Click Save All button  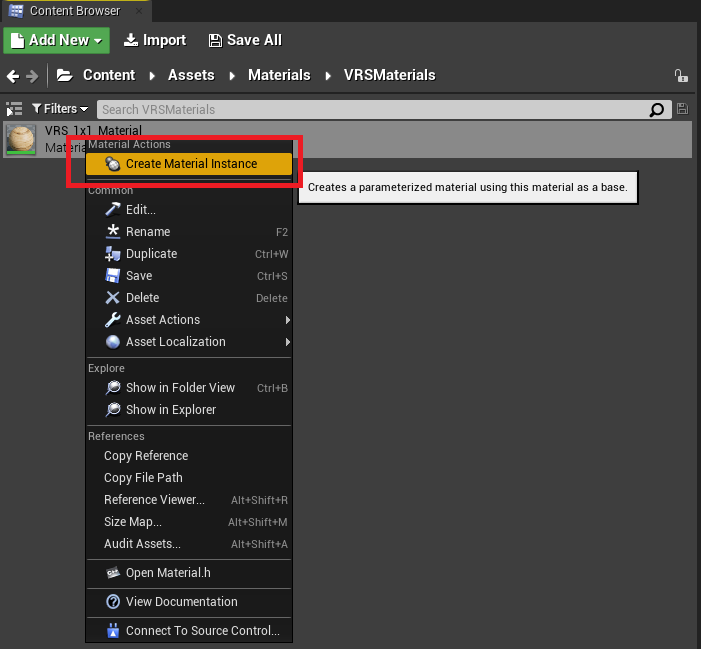pos(245,40)
